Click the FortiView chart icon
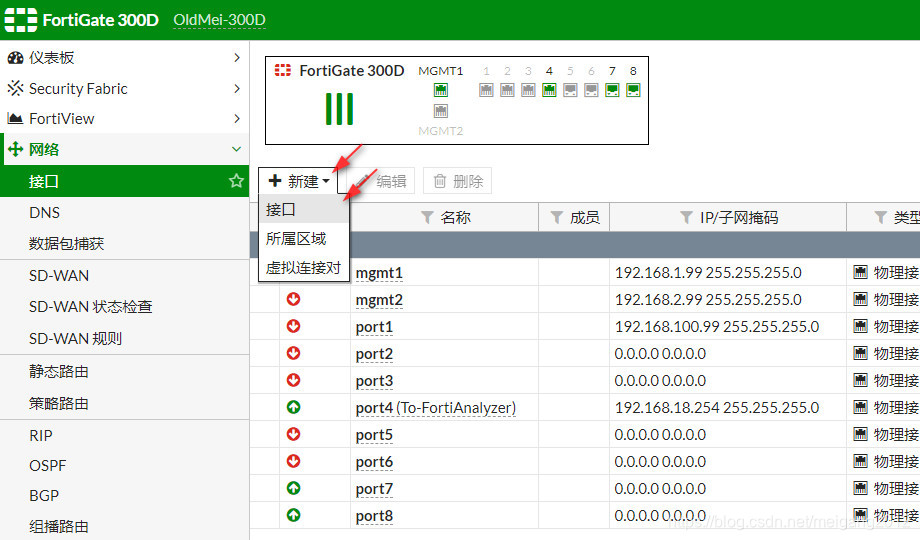The height and width of the screenshot is (540, 920). [15, 119]
